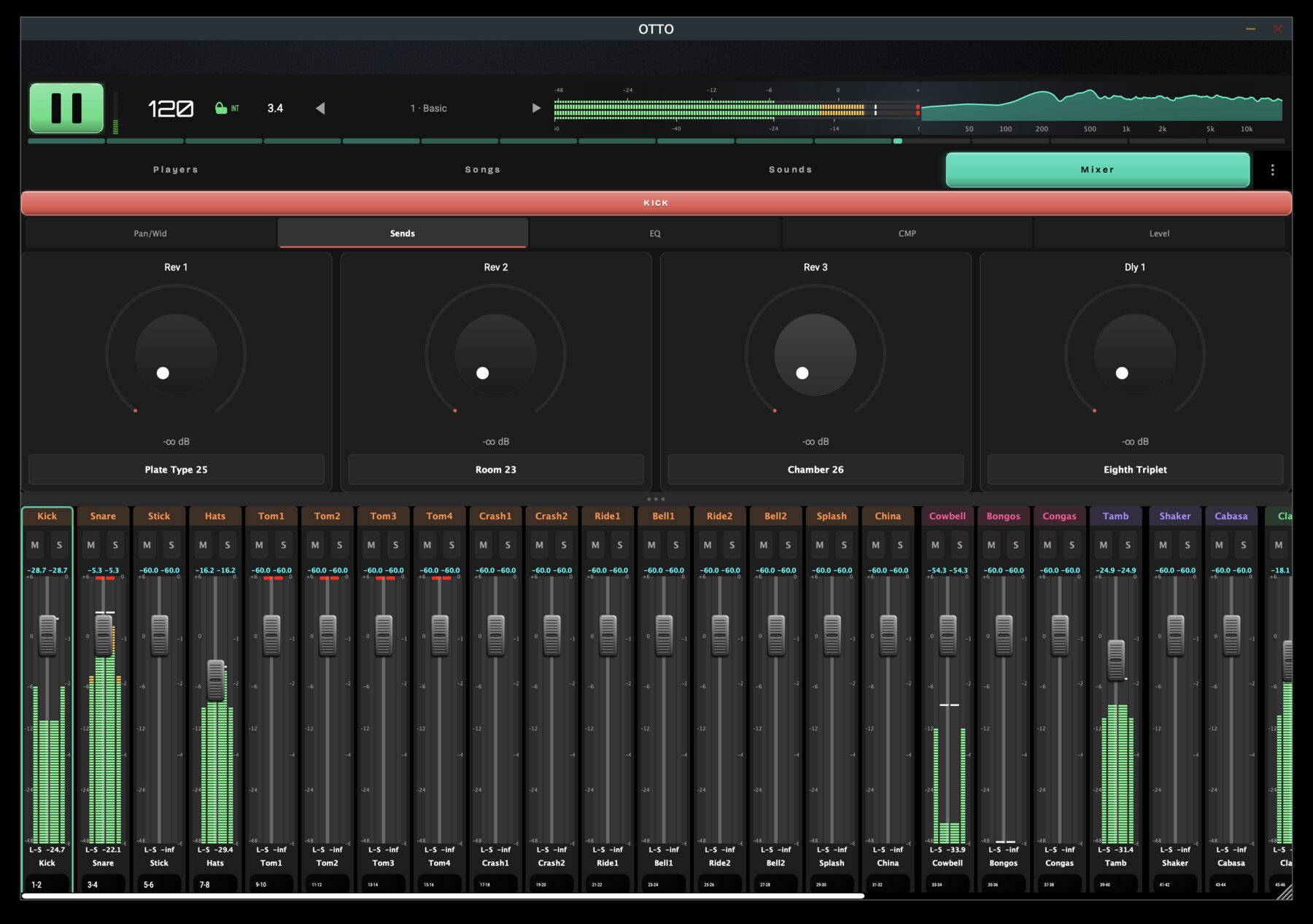Click the Dly 1 send knob
1313x924 pixels.
tap(1135, 355)
